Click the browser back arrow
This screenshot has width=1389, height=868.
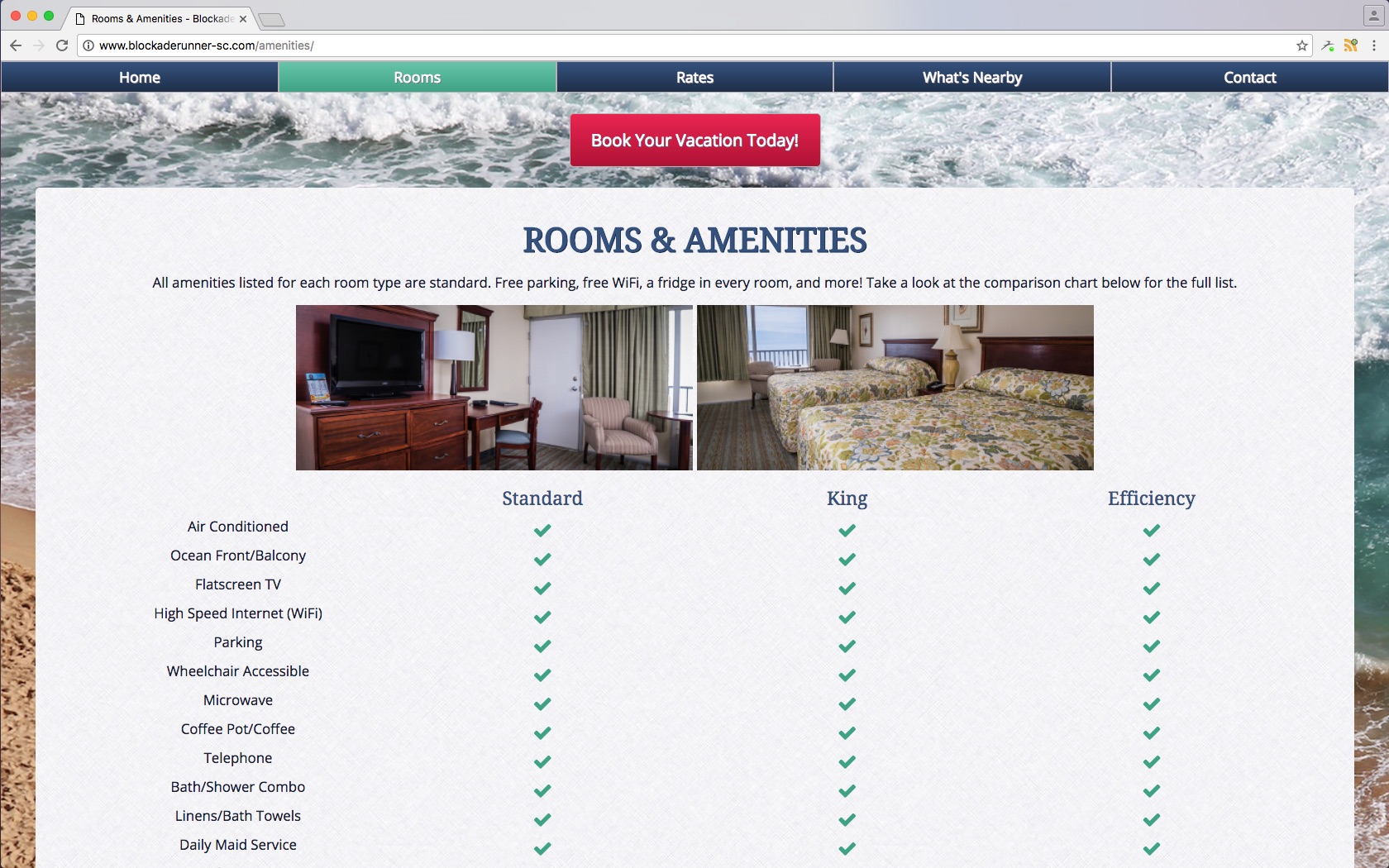16,45
